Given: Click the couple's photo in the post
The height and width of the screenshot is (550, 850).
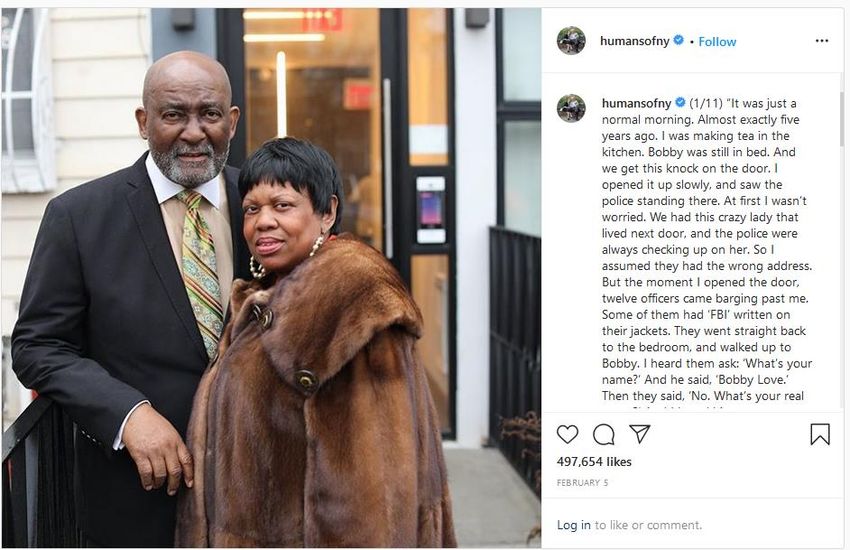Looking at the screenshot, I should click(271, 277).
